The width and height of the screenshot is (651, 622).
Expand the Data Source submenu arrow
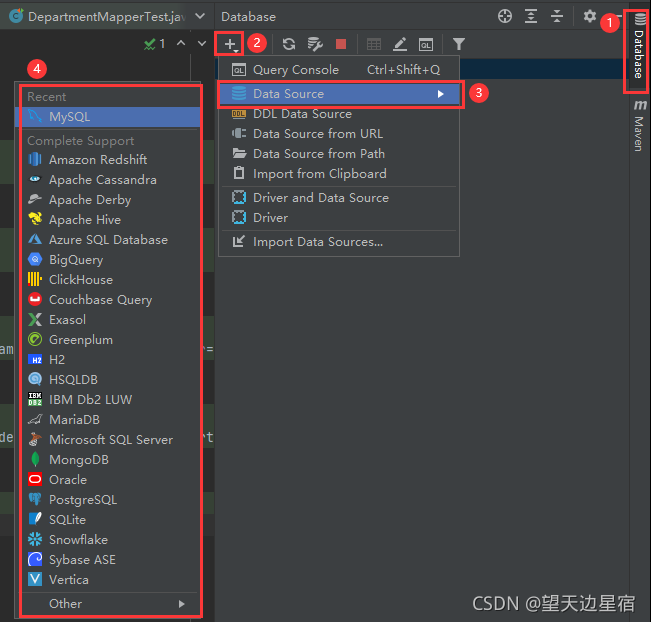[x=441, y=94]
